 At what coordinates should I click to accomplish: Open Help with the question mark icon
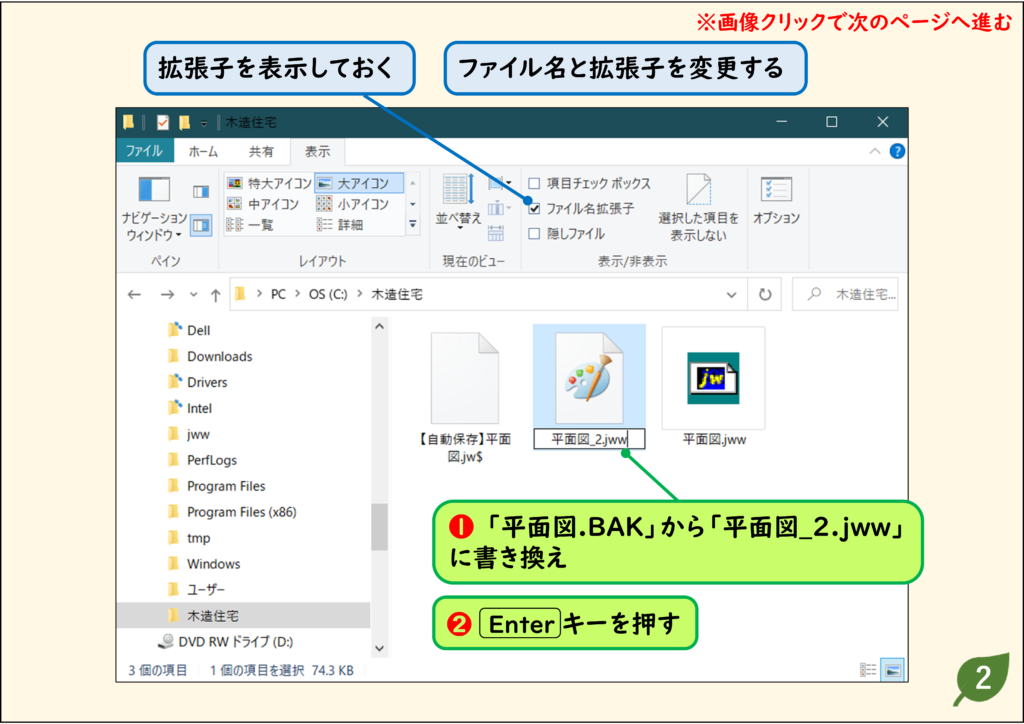[x=897, y=151]
